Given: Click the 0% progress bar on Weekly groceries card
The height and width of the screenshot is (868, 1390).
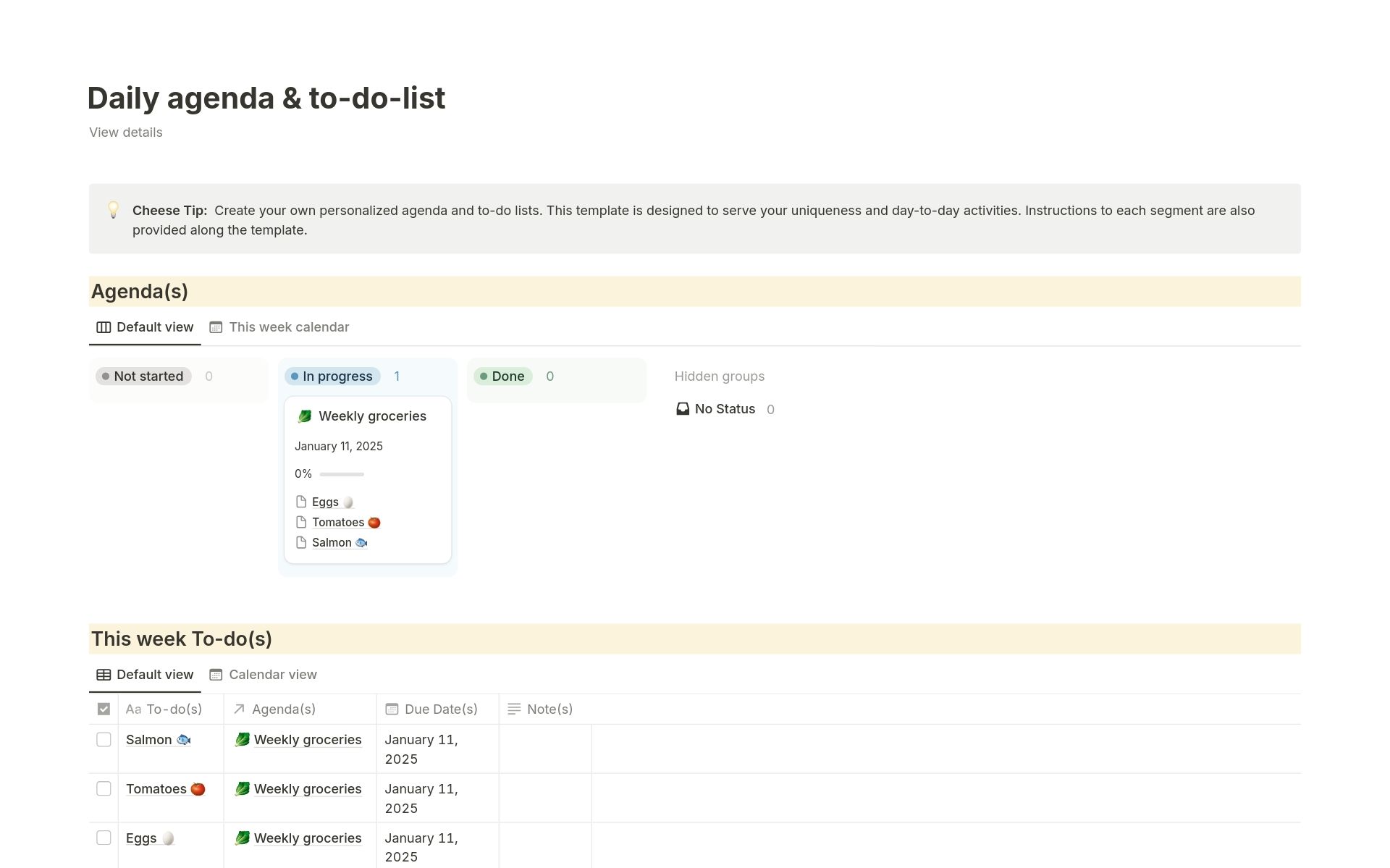Looking at the screenshot, I should [341, 474].
